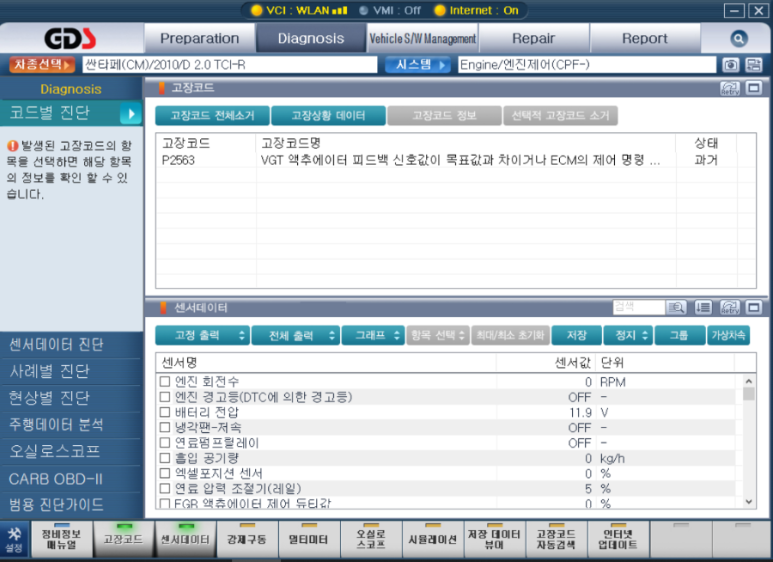Click the sensor list scrollbar down arrow

coord(749,502)
